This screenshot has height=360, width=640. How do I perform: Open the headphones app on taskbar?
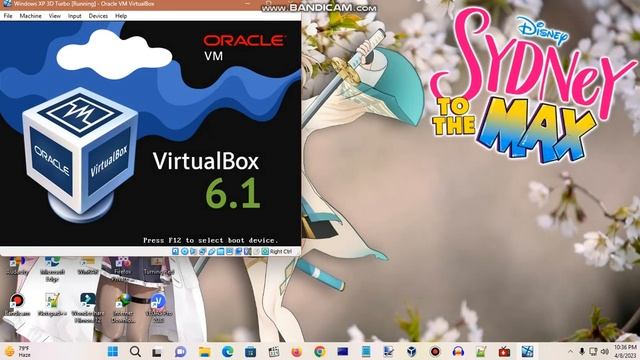coord(458,351)
